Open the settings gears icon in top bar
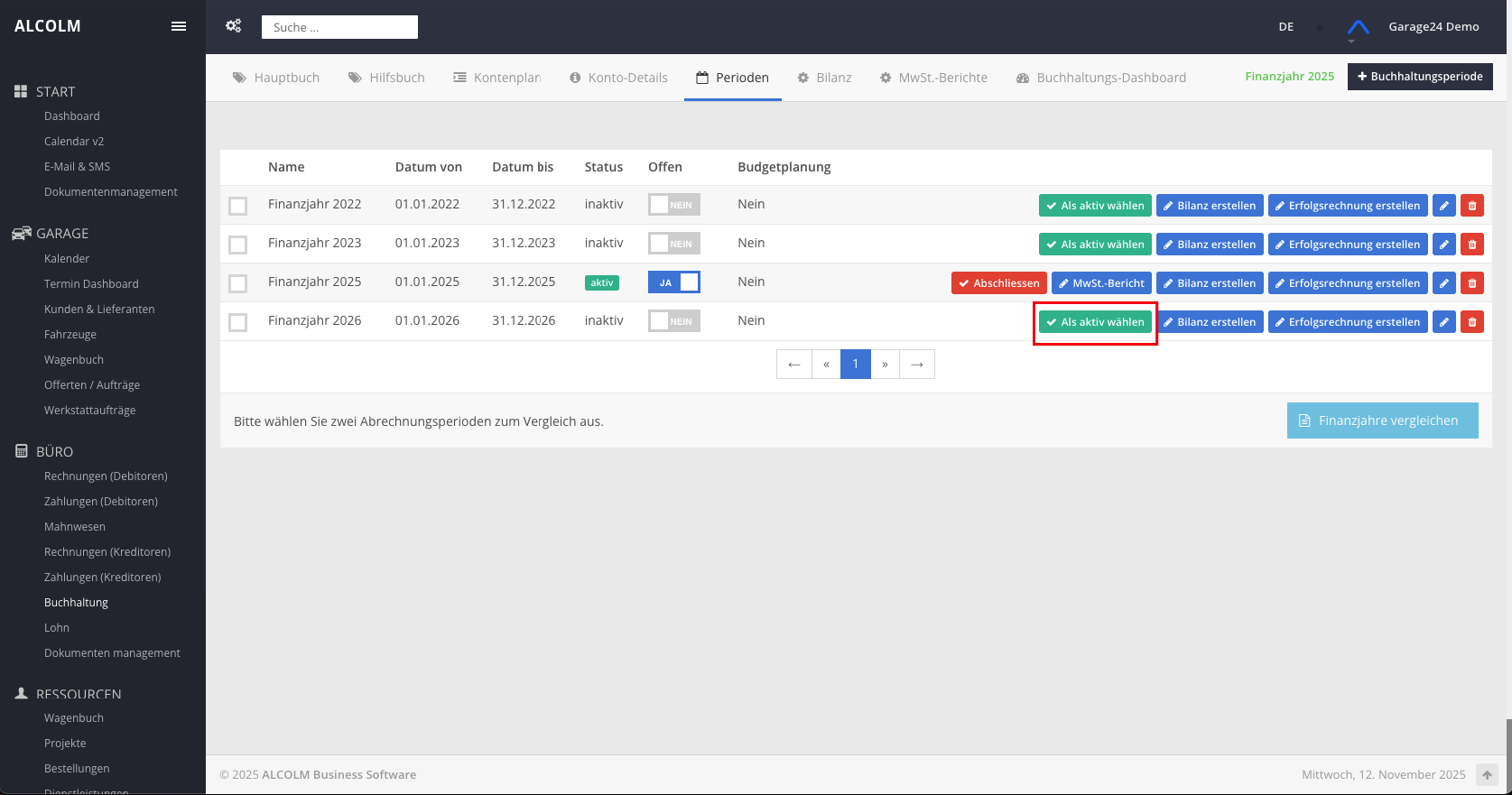Viewport: 1512px width, 795px height. pos(233,26)
